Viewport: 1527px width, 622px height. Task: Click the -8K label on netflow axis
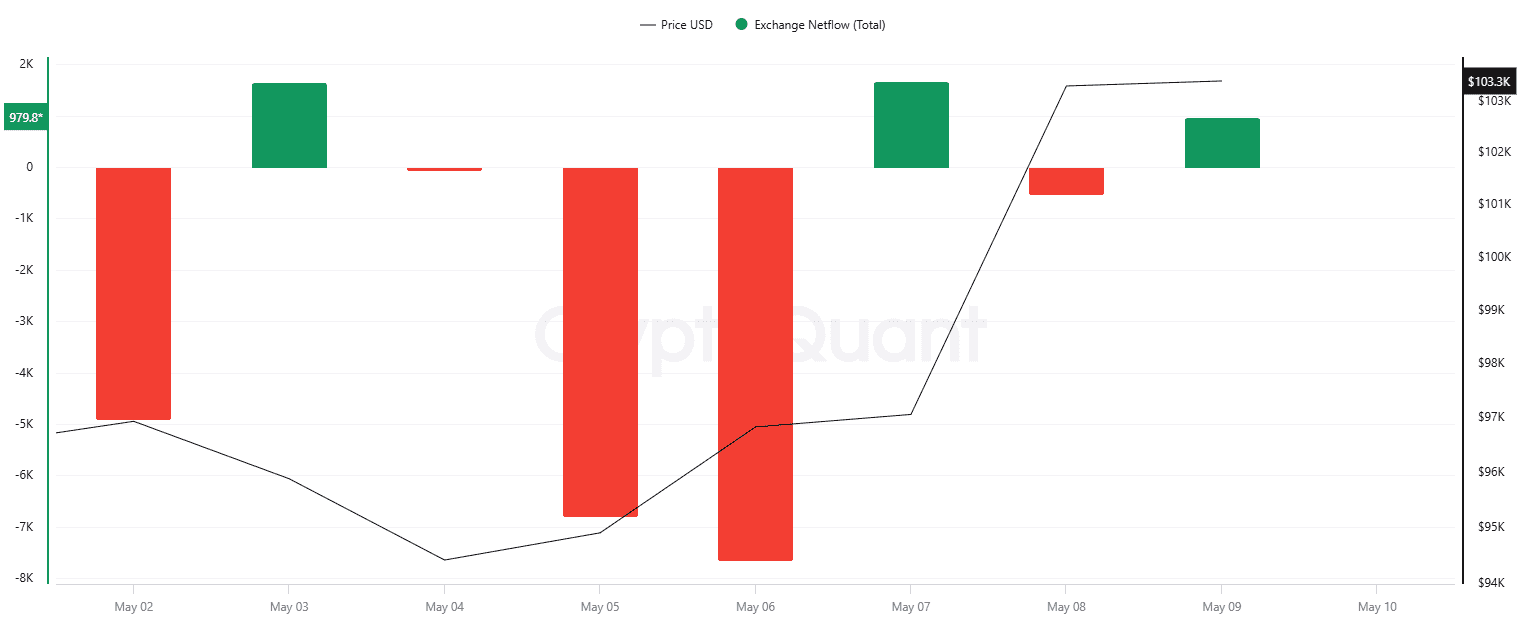23,578
